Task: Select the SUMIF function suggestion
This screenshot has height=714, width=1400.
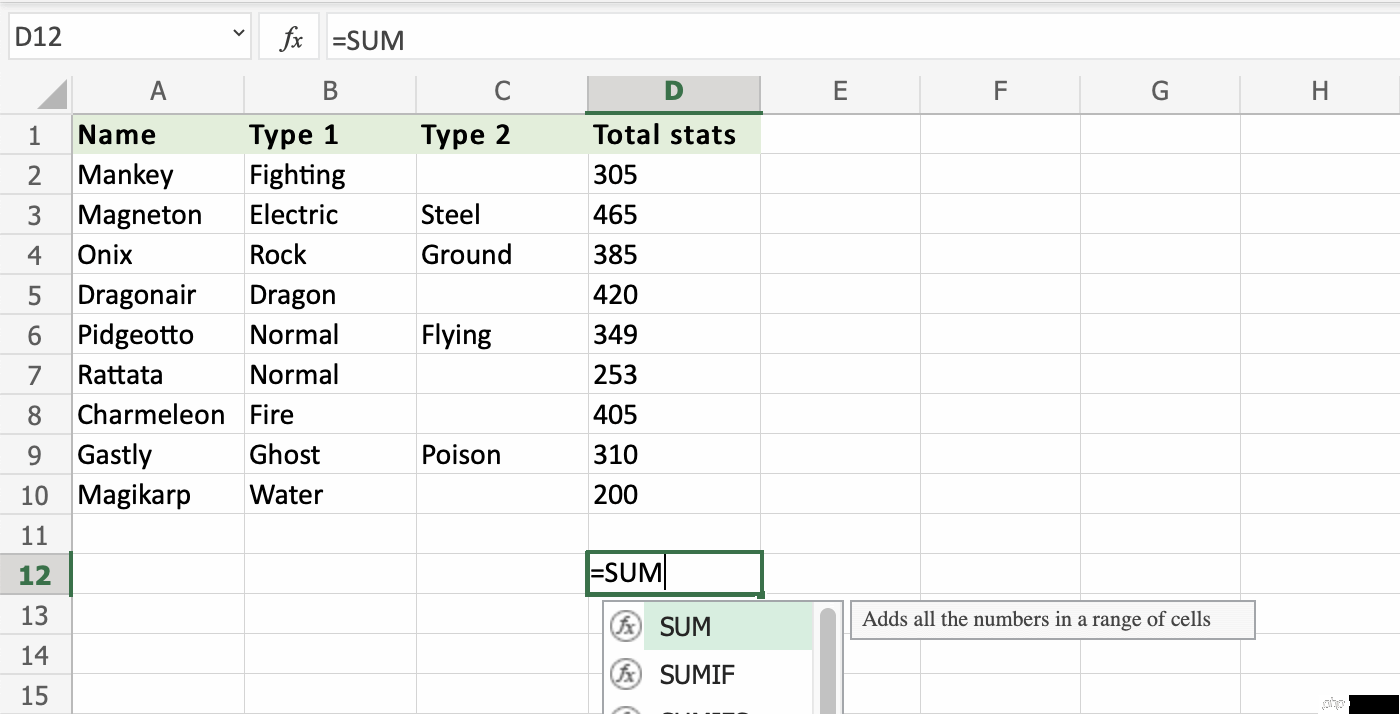Action: [729, 675]
